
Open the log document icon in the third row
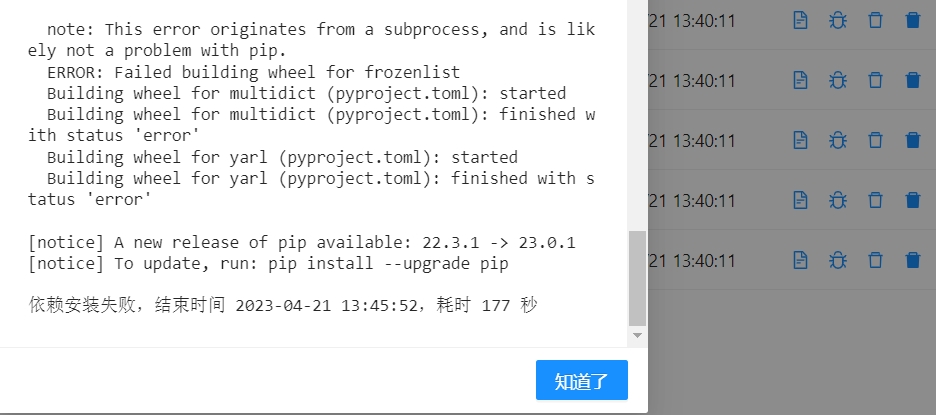(800, 140)
